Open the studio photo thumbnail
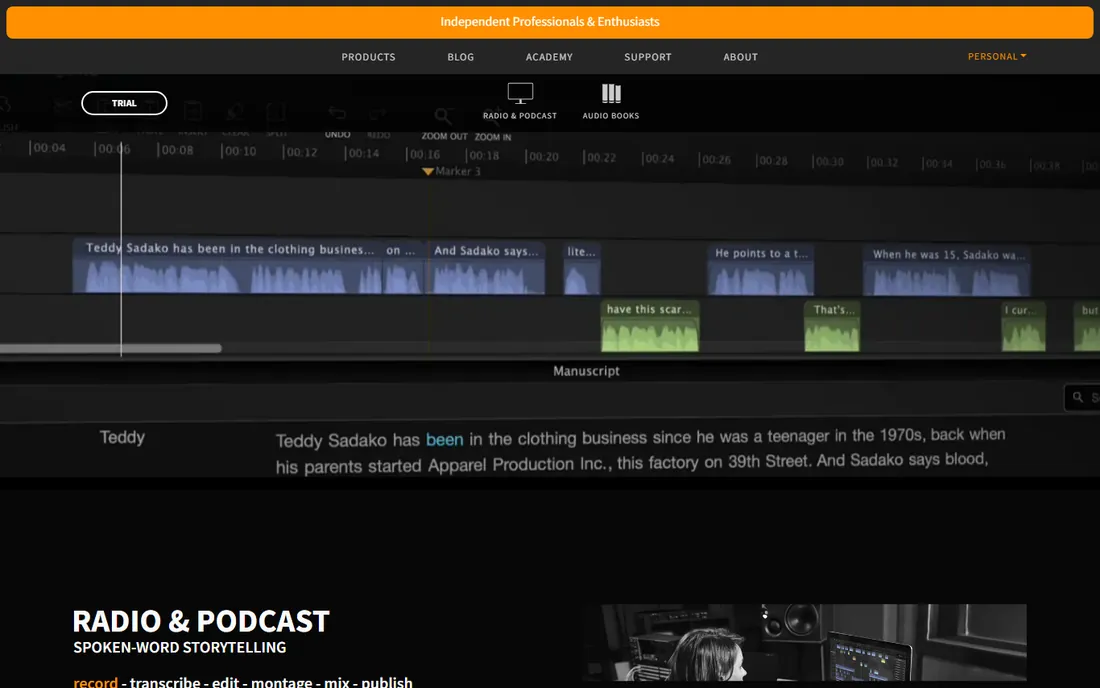 click(804, 642)
